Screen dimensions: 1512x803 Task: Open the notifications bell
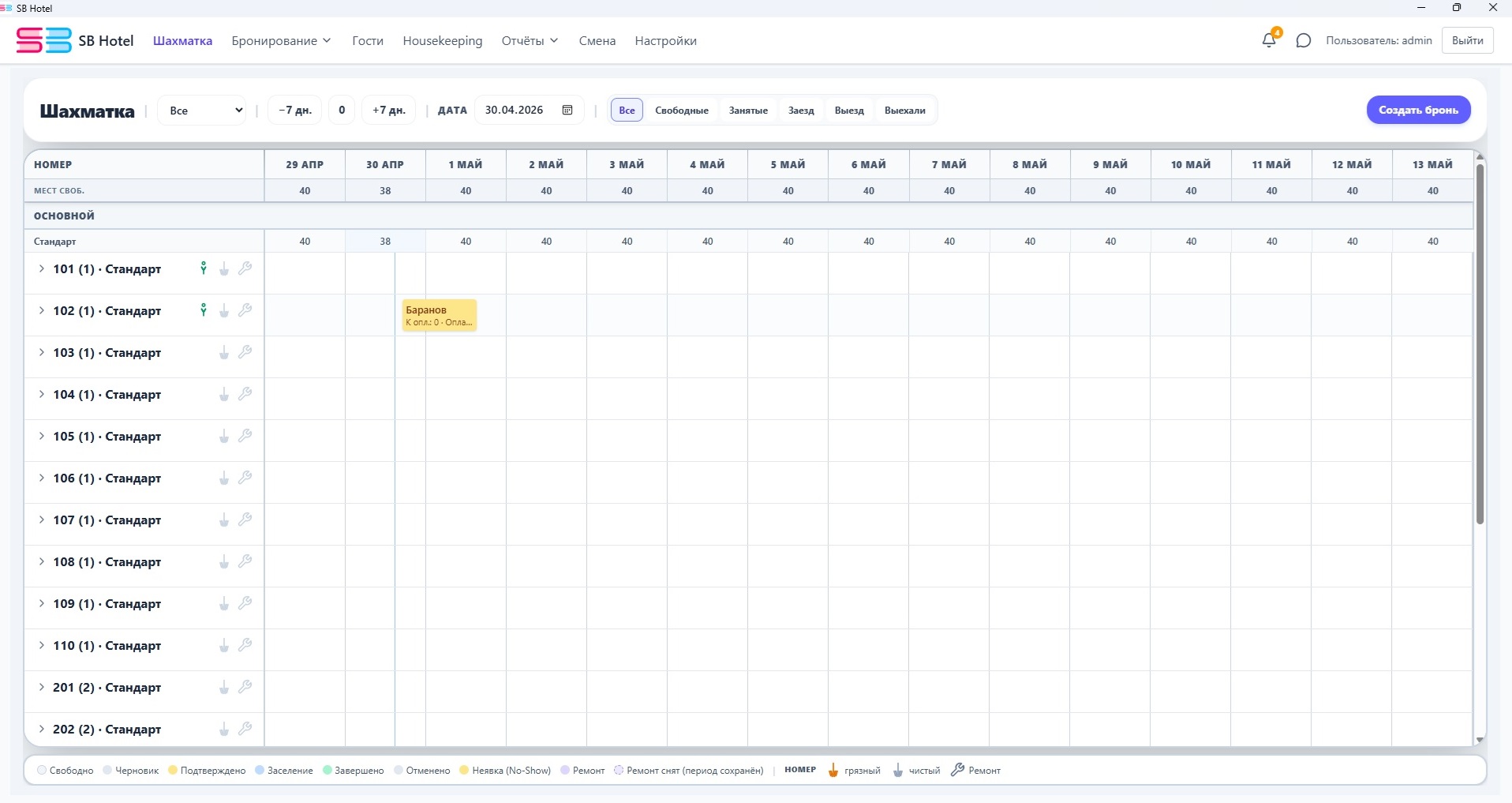point(1269,40)
